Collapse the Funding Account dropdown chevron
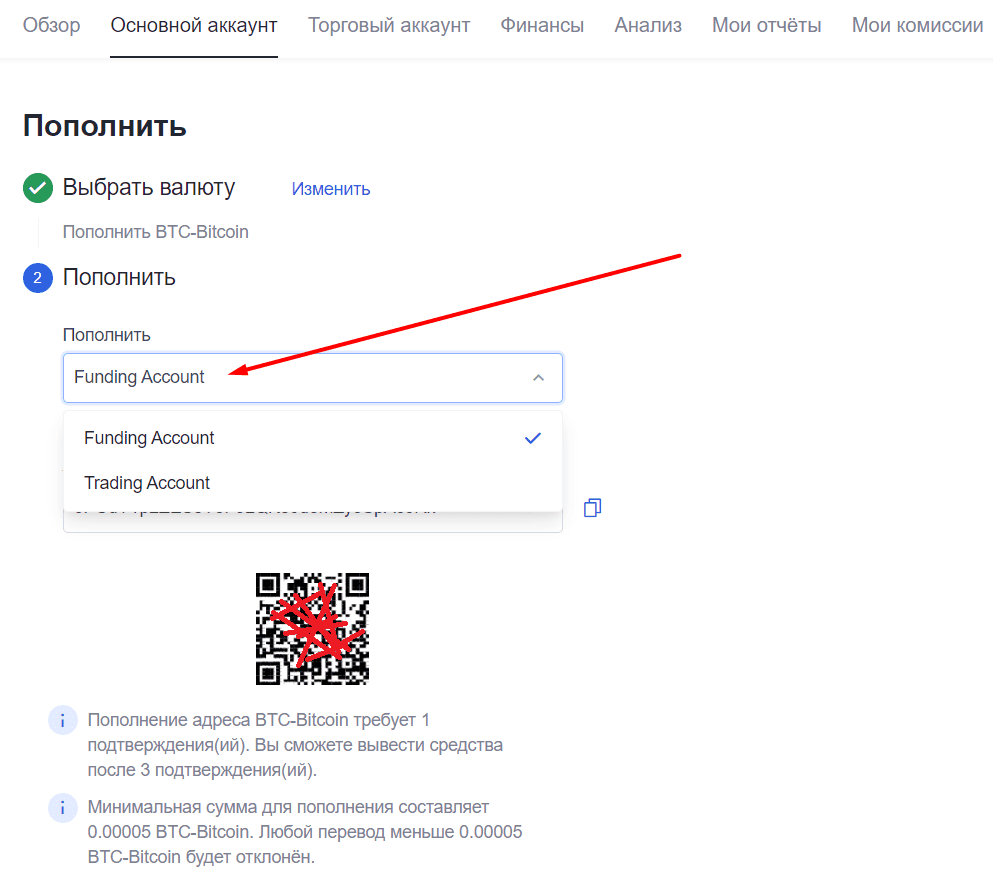The height and width of the screenshot is (889, 993). 538,378
